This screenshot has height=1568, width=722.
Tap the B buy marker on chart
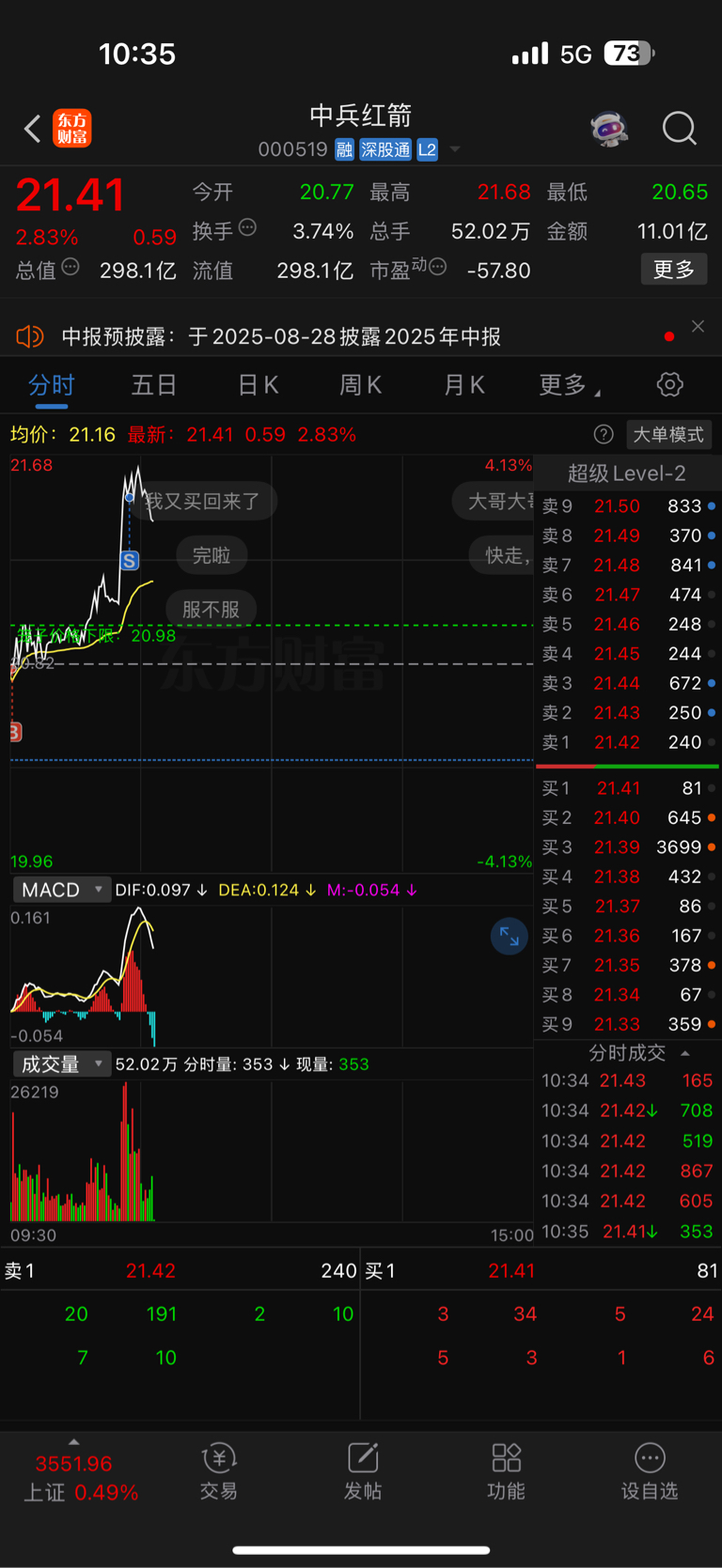point(15,732)
